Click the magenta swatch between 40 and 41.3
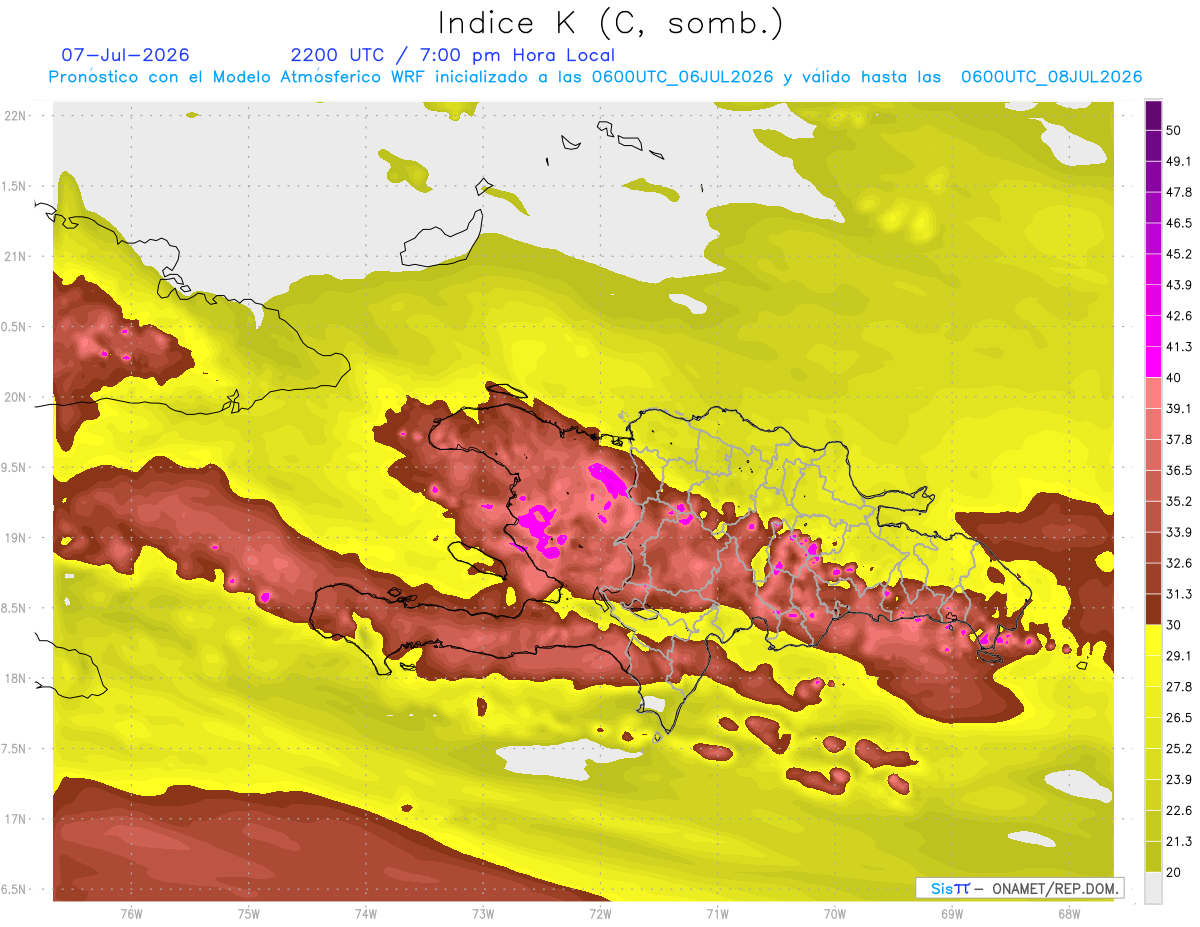The height and width of the screenshot is (927, 1200). [1153, 362]
